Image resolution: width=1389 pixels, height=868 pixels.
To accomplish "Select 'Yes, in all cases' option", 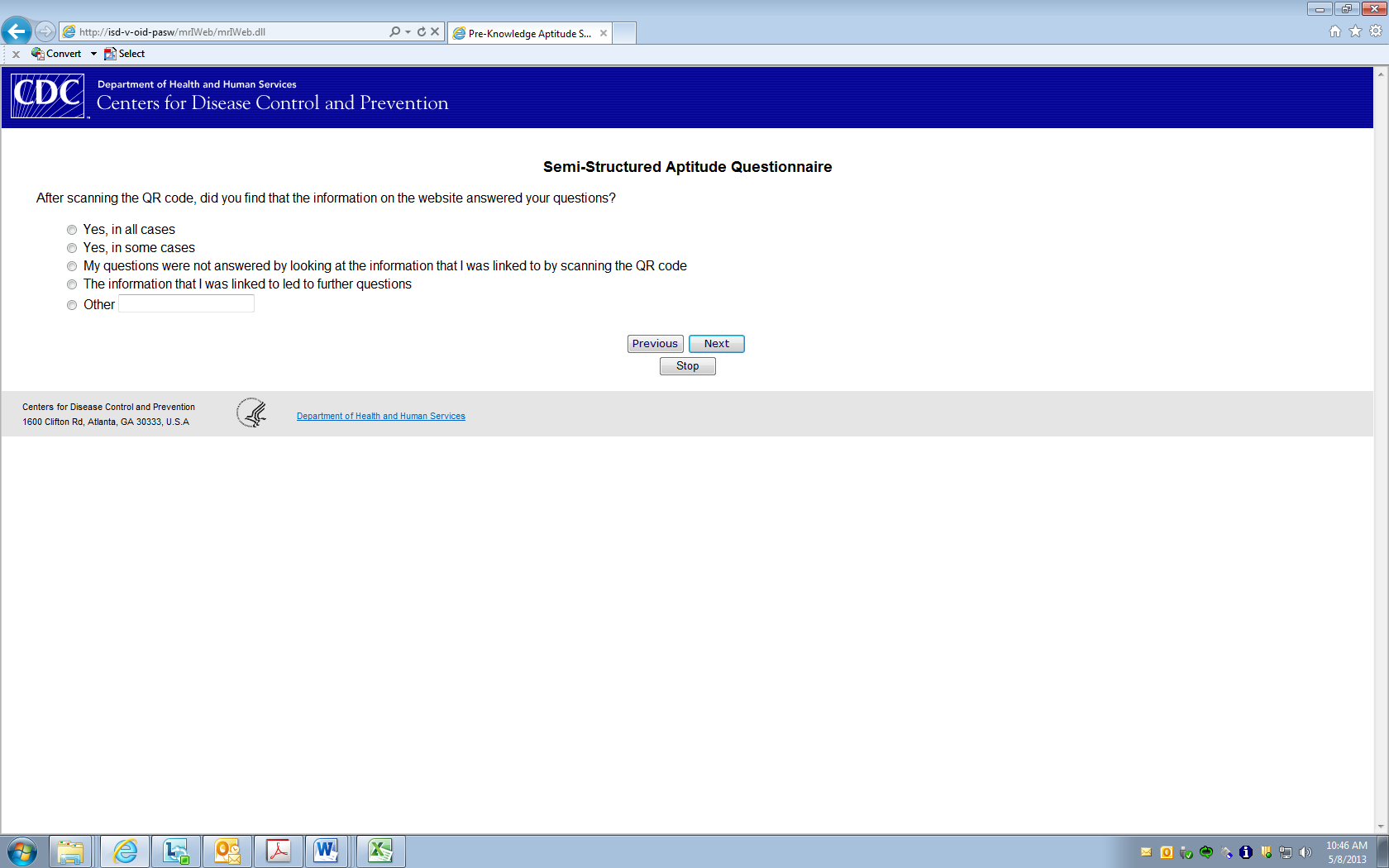I will (x=72, y=230).
